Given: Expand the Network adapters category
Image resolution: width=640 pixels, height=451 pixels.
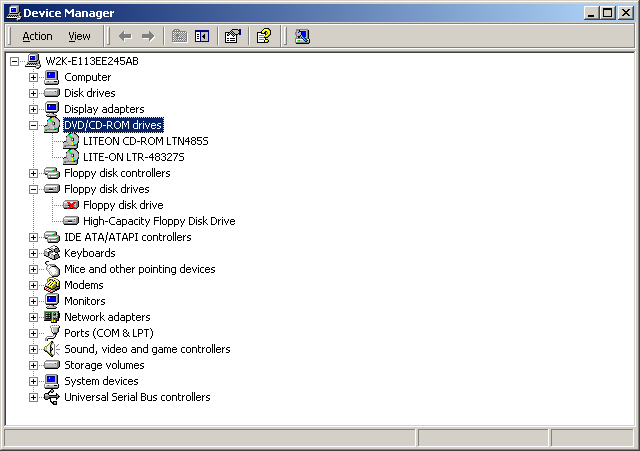Looking at the screenshot, I should [x=33, y=317].
